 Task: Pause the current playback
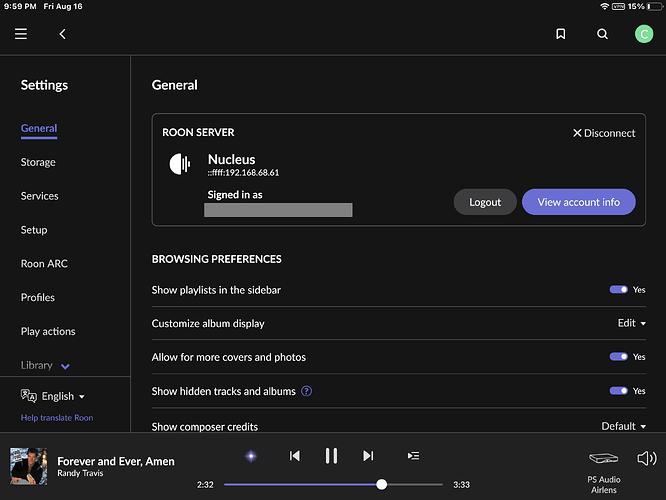[331, 456]
